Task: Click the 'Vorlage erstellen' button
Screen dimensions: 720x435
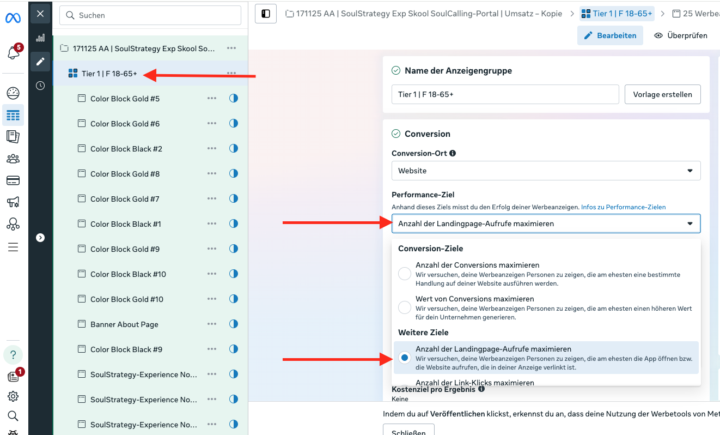Action: (x=663, y=94)
